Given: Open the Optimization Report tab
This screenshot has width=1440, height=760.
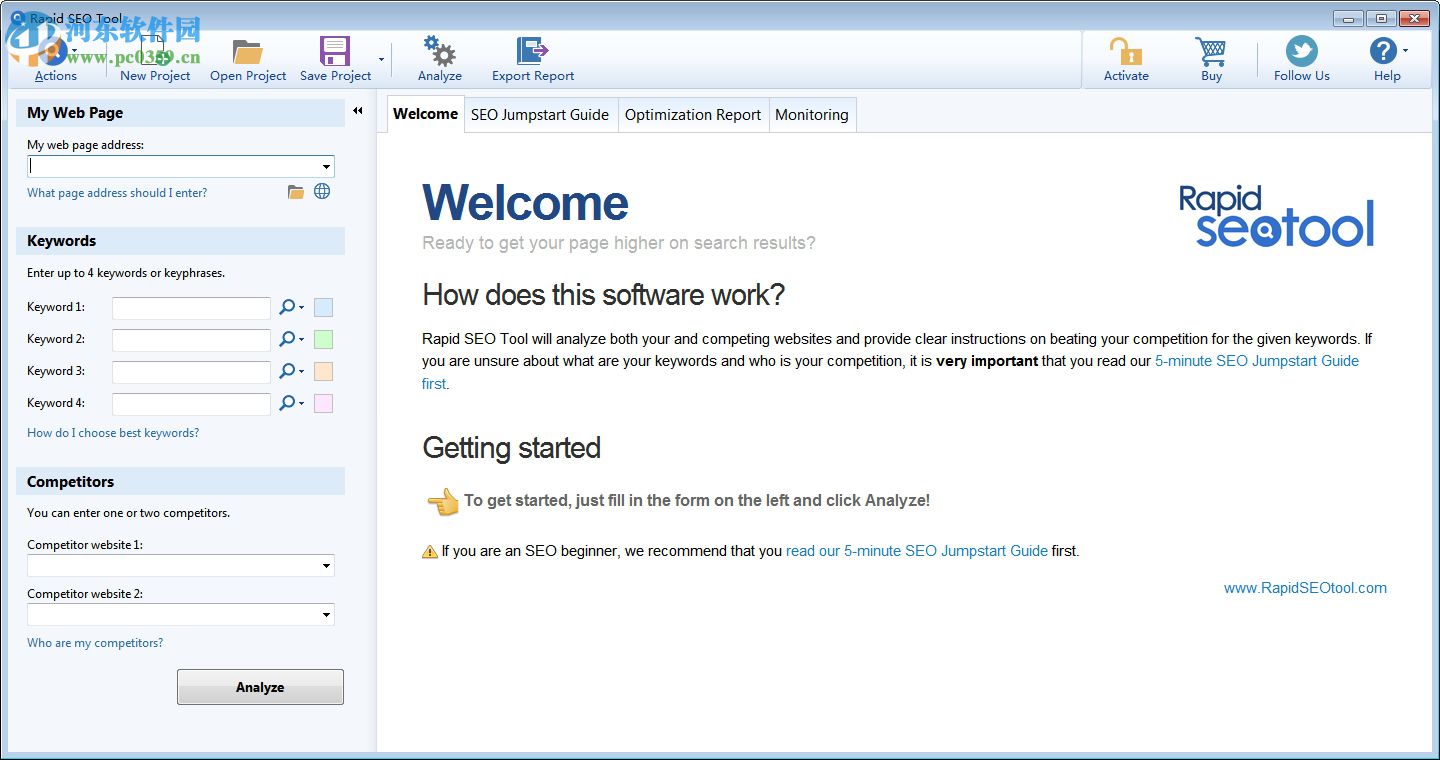Looking at the screenshot, I should coord(693,115).
